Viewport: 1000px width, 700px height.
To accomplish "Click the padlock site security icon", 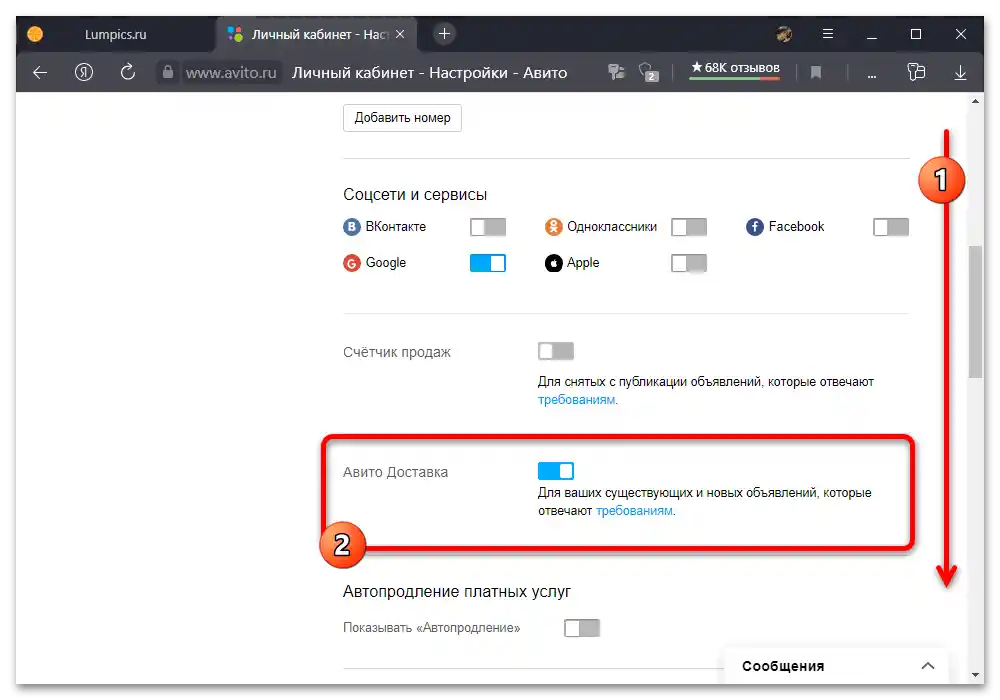I will (167, 72).
